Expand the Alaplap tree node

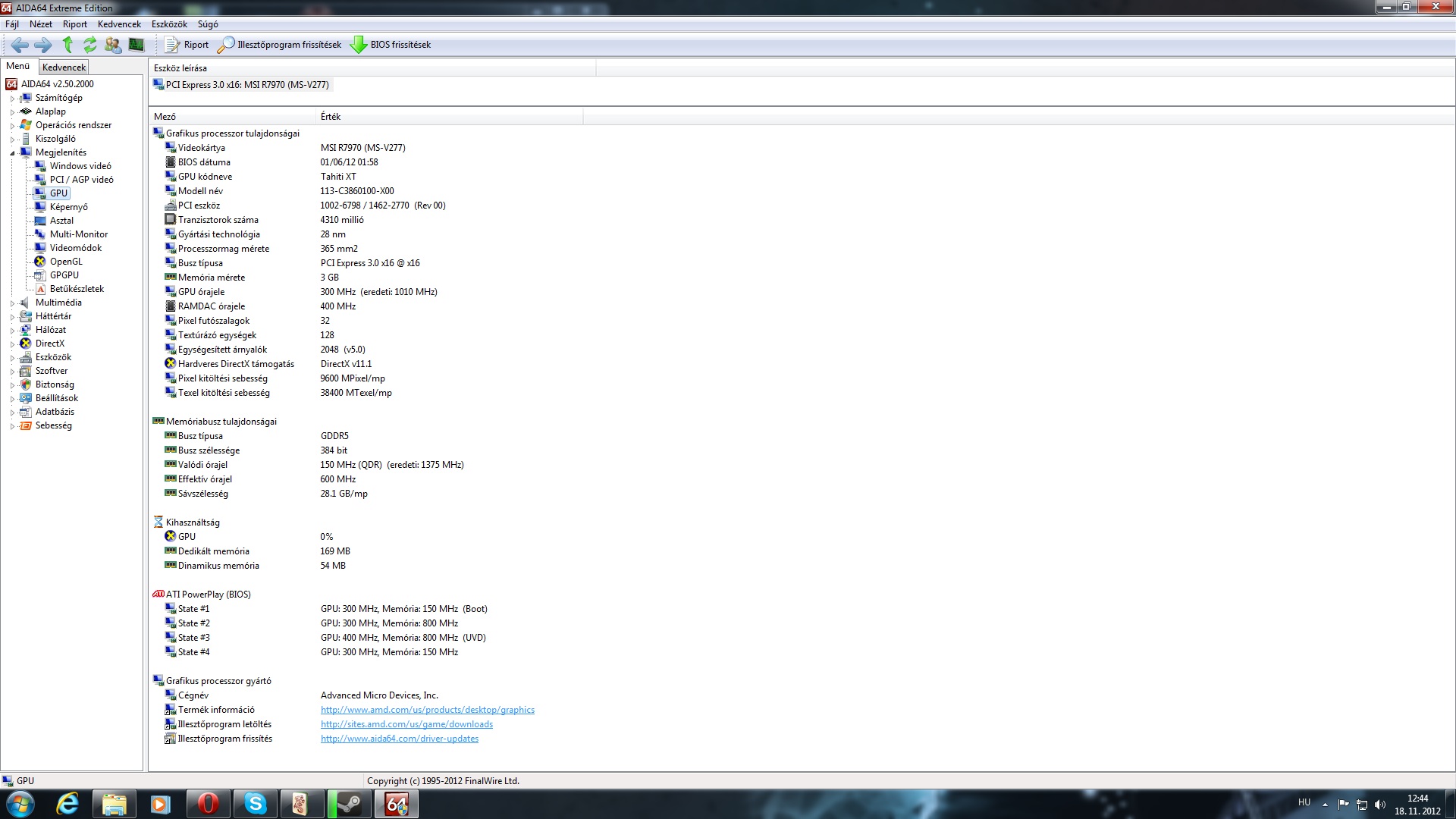(12, 112)
